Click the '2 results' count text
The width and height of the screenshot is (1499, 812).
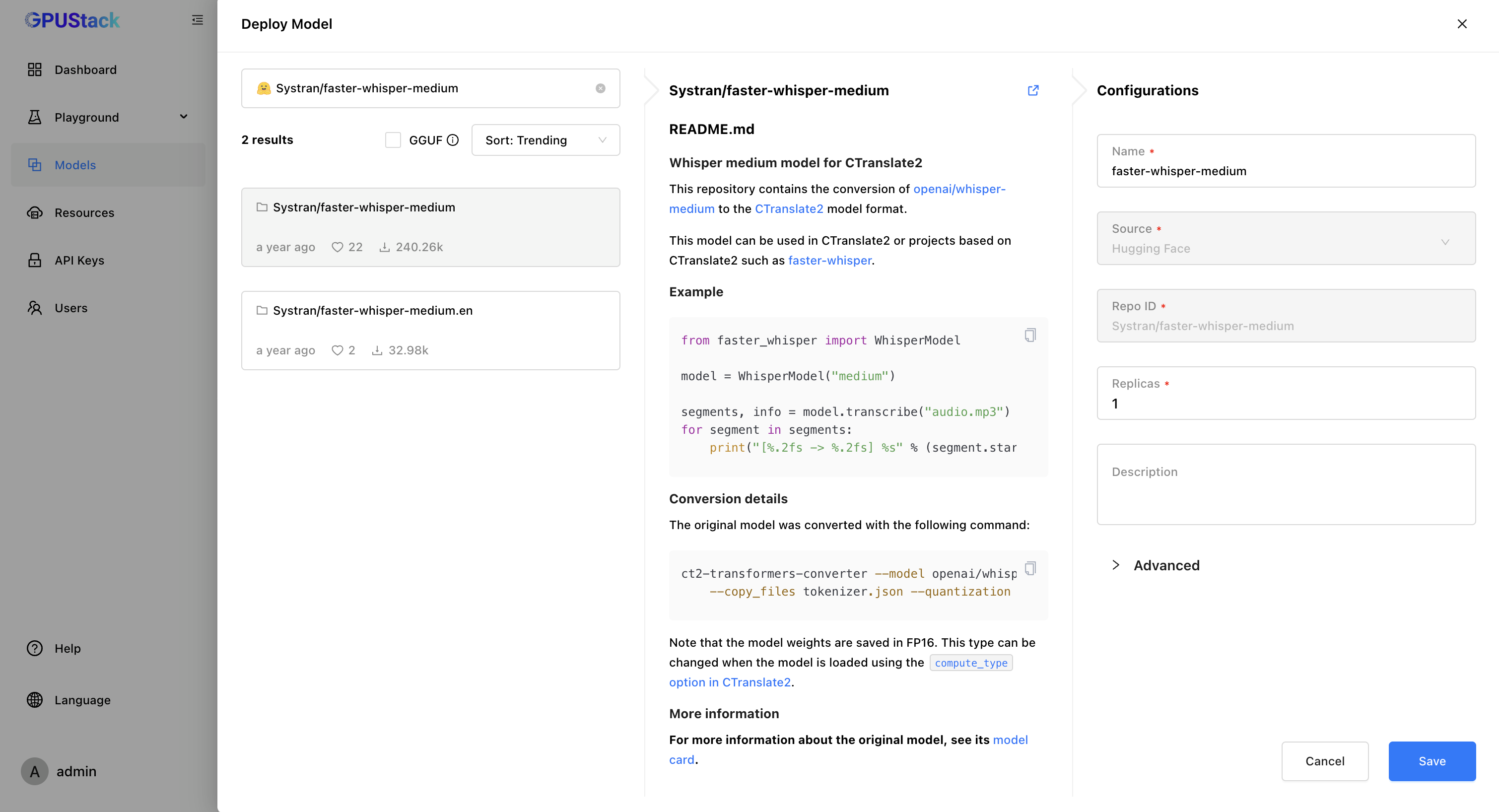[267, 140]
